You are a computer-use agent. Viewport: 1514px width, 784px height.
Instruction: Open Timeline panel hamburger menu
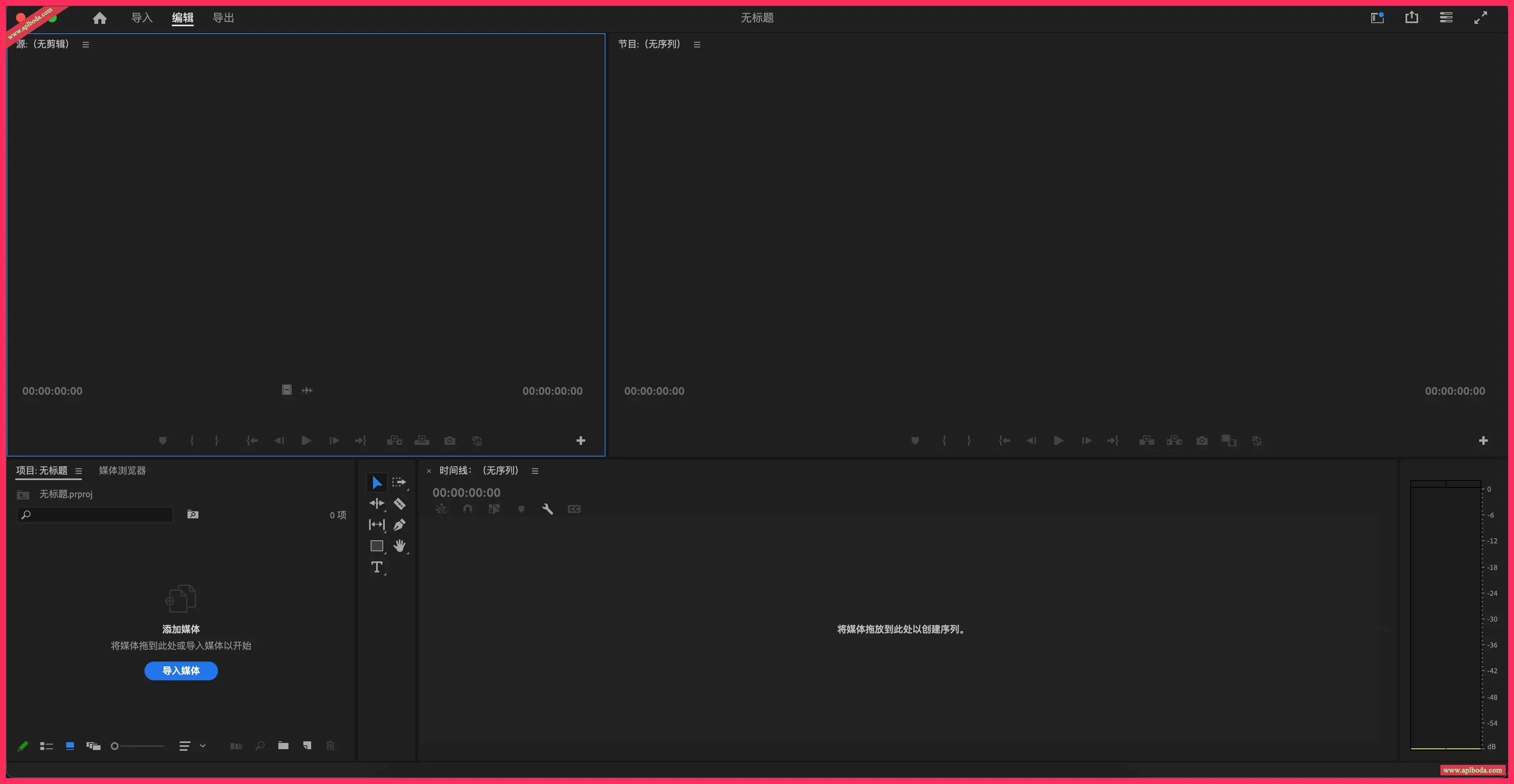coord(535,471)
